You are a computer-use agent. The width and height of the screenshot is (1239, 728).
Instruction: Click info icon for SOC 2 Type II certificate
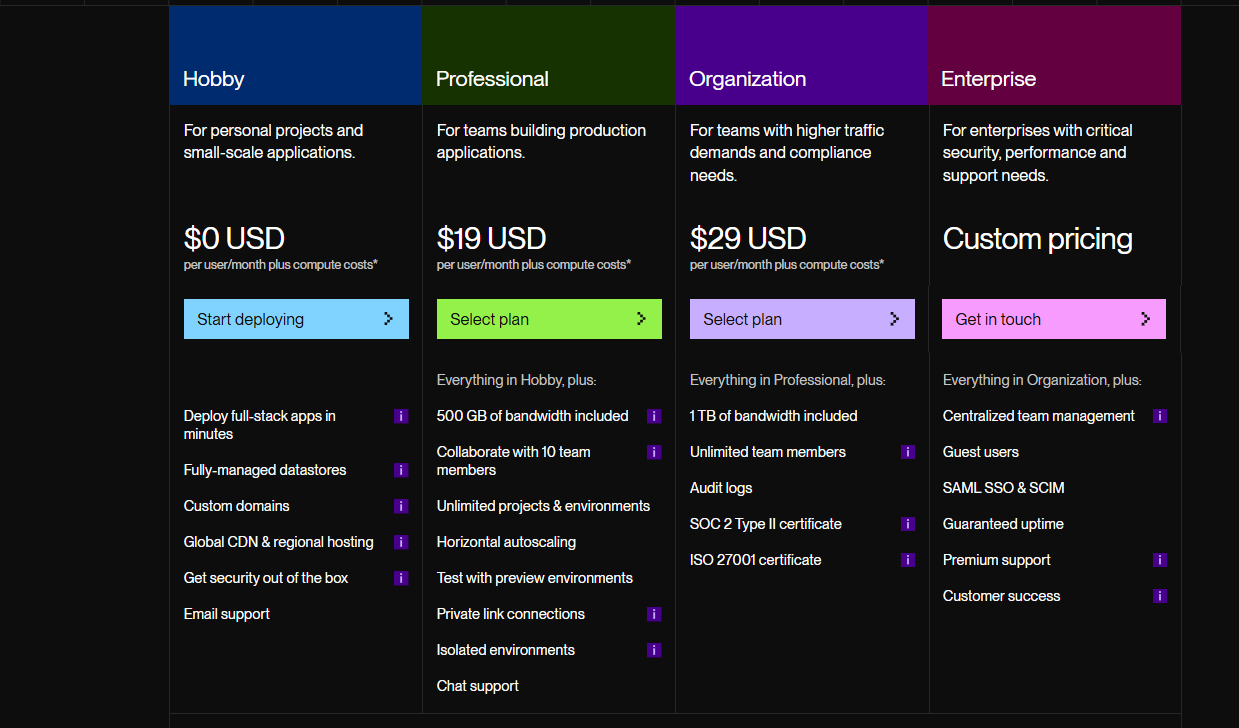coord(907,524)
